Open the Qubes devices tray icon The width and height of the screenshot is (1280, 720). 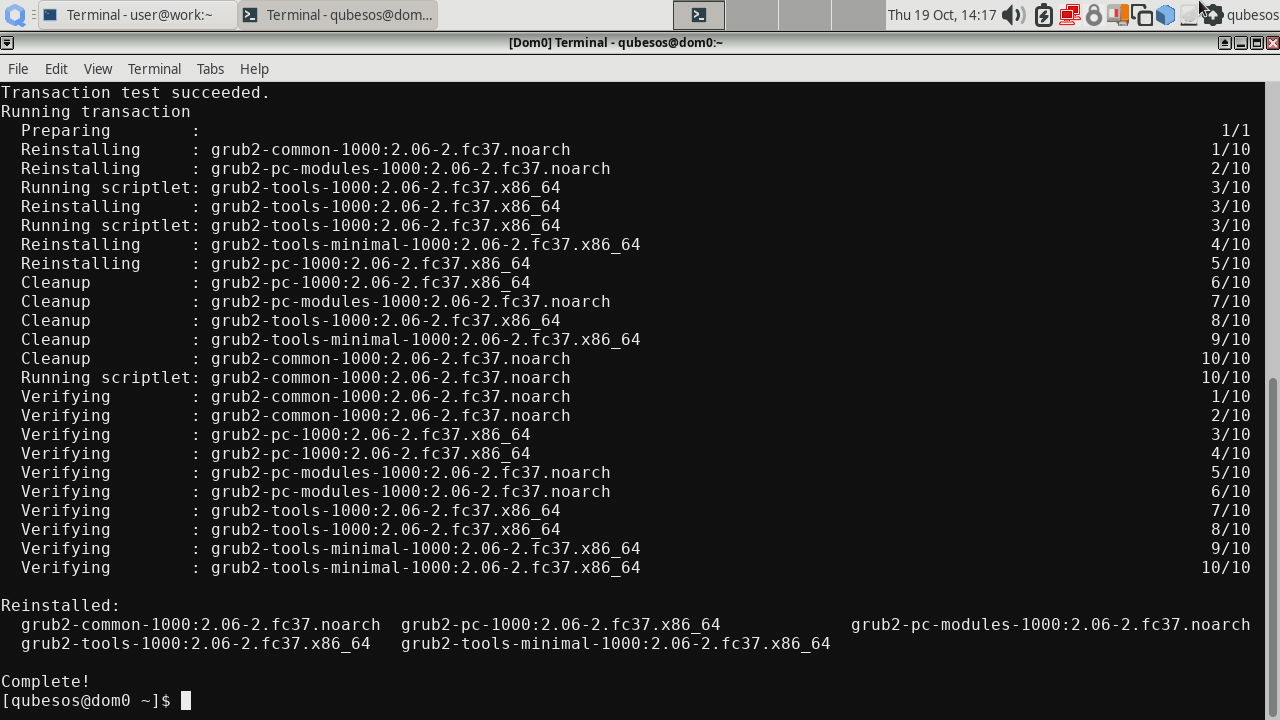pyautogui.click(x=1117, y=15)
